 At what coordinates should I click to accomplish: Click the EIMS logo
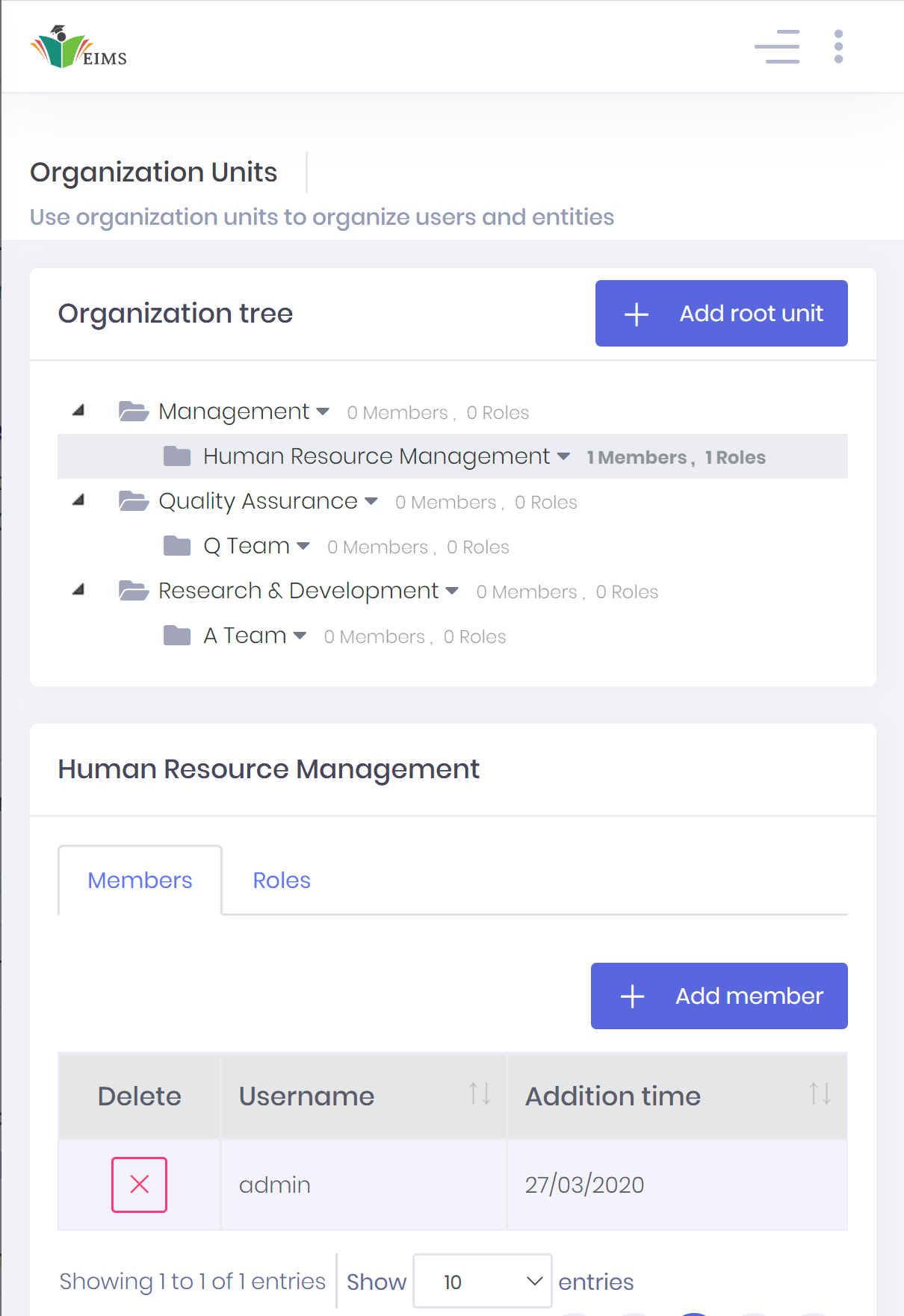click(x=78, y=47)
